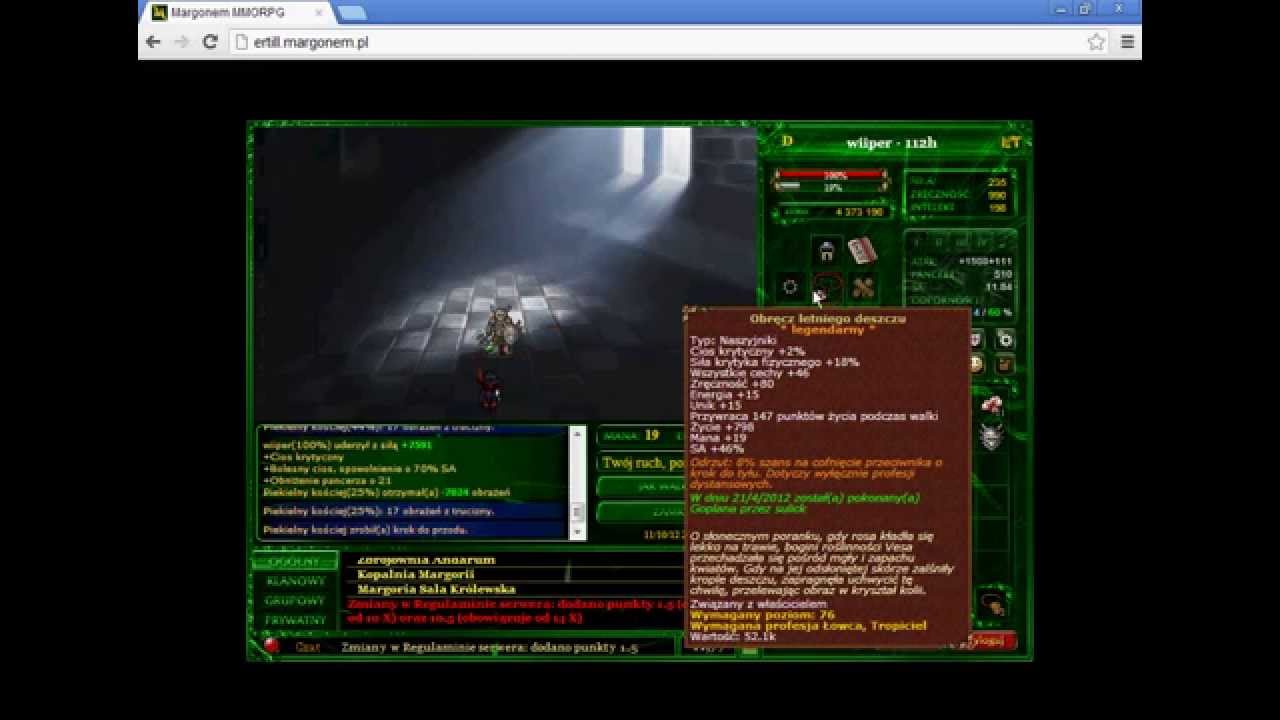Open a new browser tab

(x=352, y=13)
